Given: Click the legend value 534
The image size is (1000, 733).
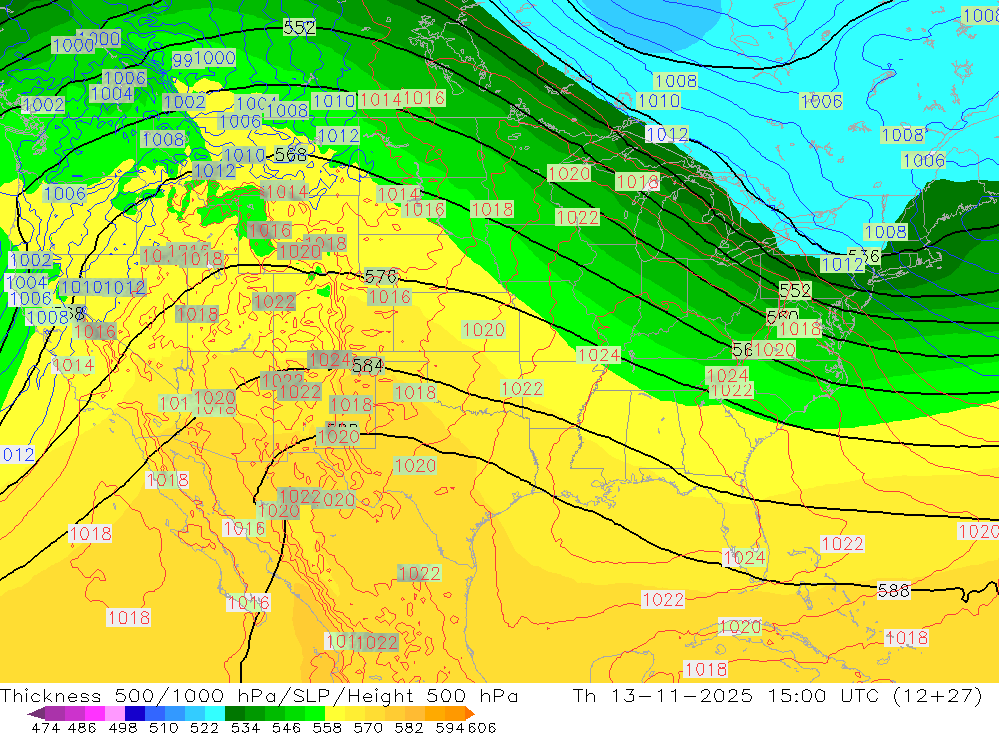Looking at the screenshot, I should pos(245,727).
